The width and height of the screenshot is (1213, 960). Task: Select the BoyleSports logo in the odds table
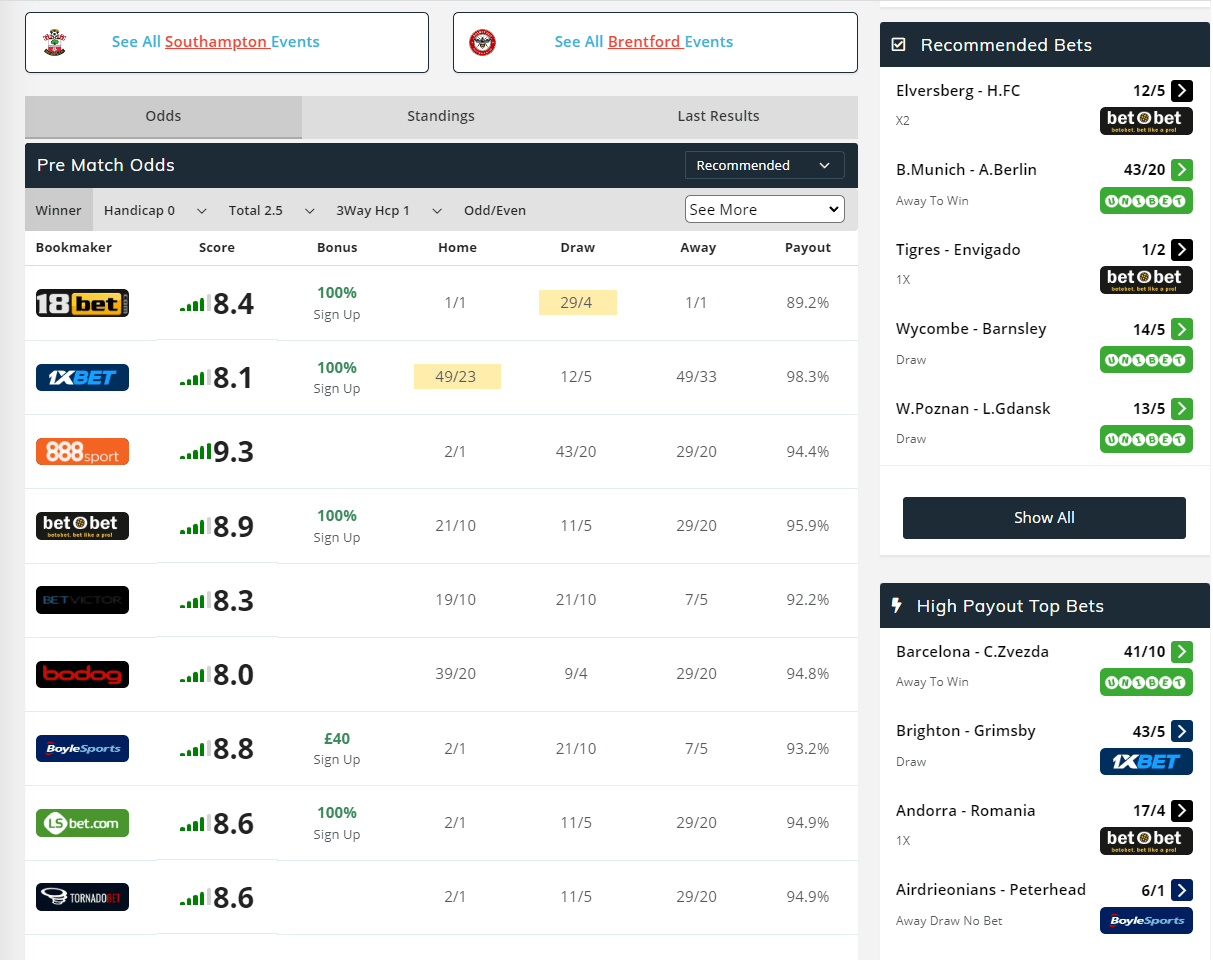pos(82,748)
